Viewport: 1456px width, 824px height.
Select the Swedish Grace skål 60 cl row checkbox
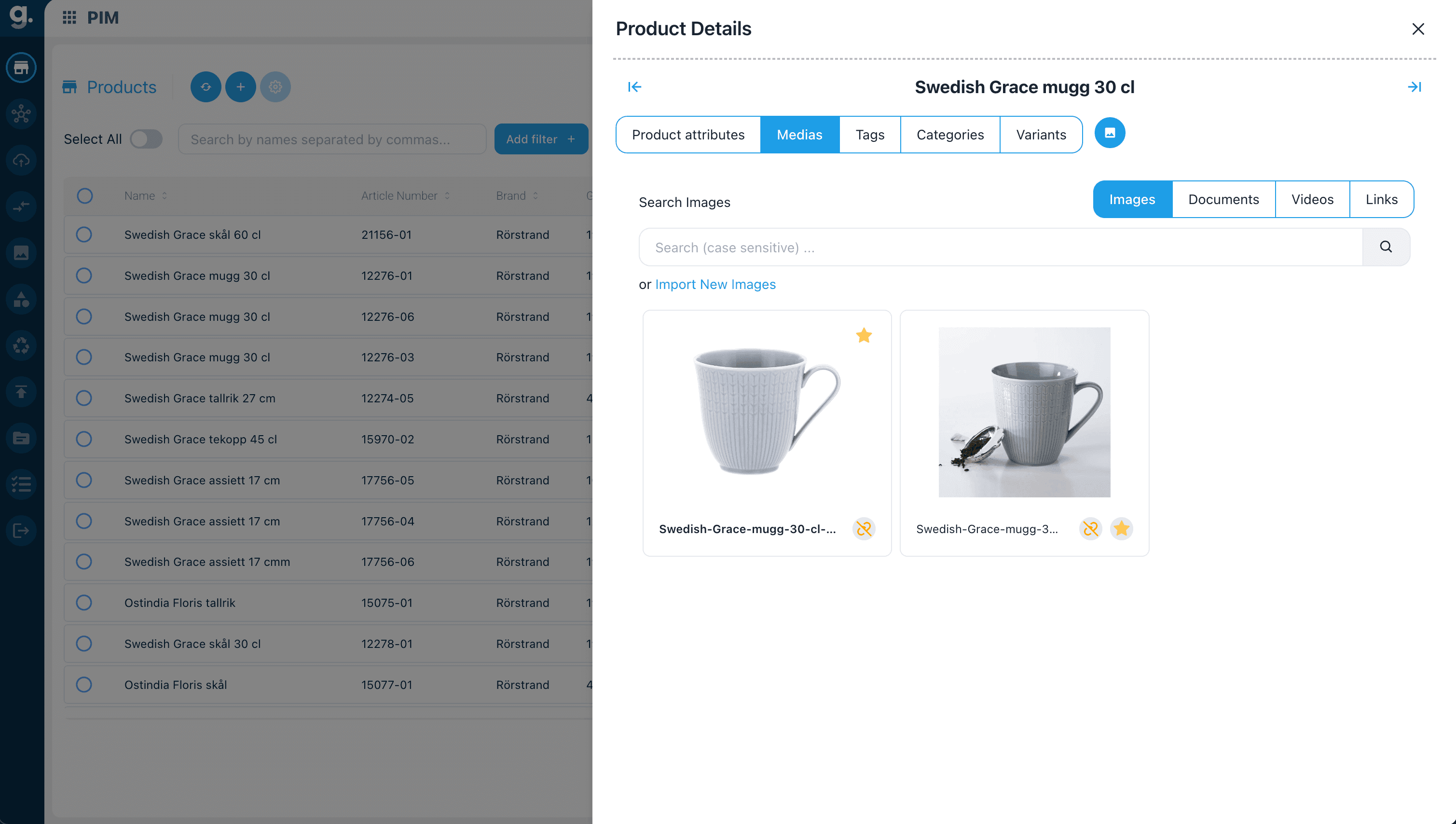tap(84, 234)
